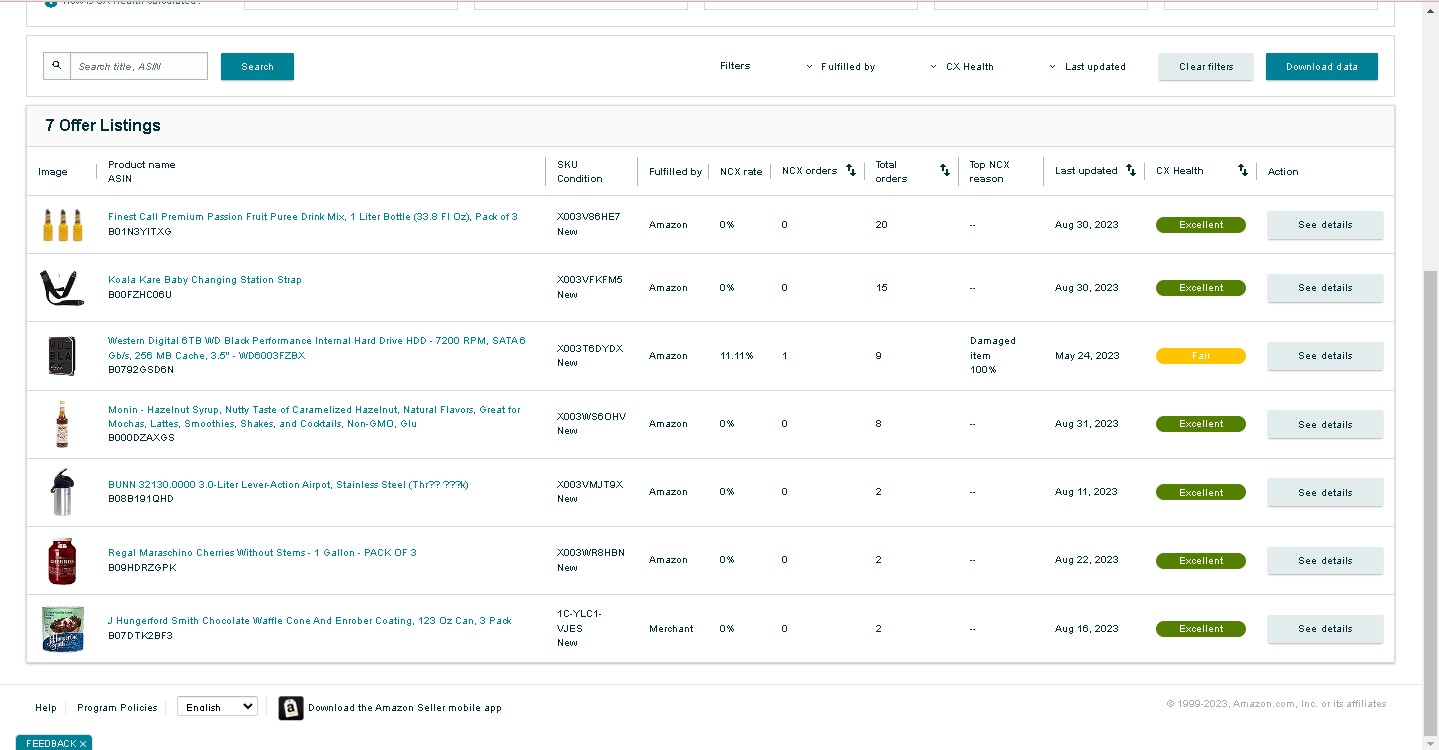Click the Download data button
The height and width of the screenshot is (750, 1439).
pos(1322,67)
